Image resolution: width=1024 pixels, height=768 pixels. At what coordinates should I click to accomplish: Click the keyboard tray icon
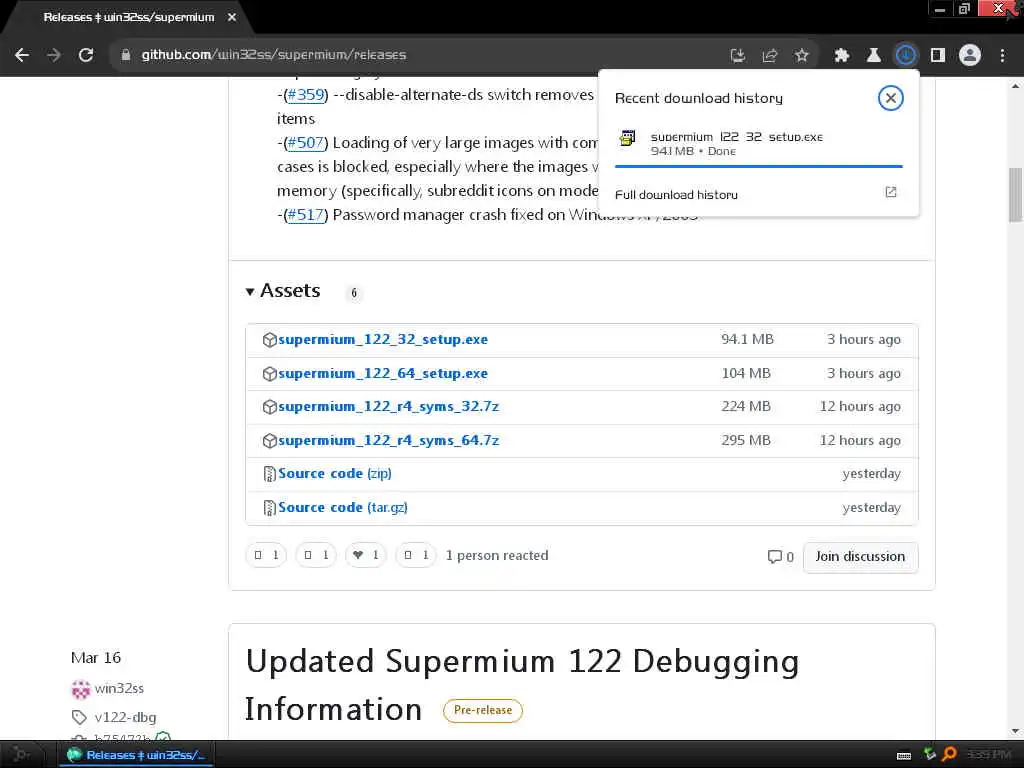click(904, 756)
